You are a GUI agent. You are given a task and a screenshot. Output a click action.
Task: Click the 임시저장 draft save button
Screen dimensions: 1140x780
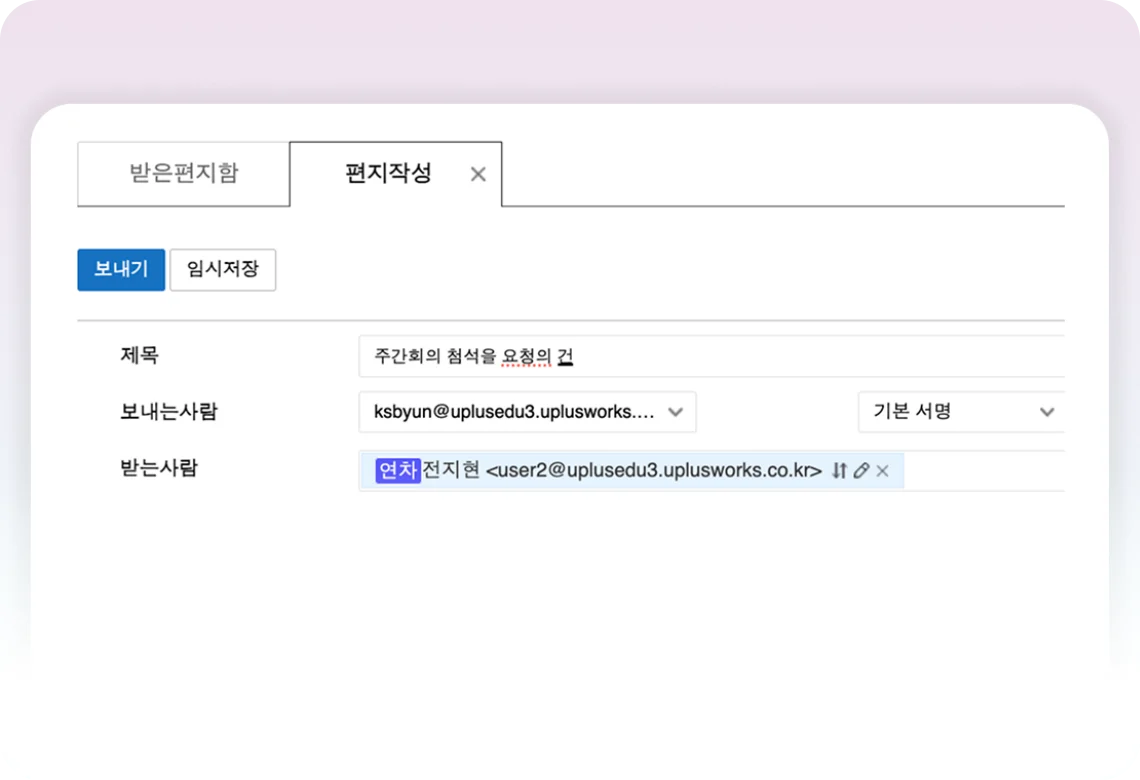pos(223,270)
